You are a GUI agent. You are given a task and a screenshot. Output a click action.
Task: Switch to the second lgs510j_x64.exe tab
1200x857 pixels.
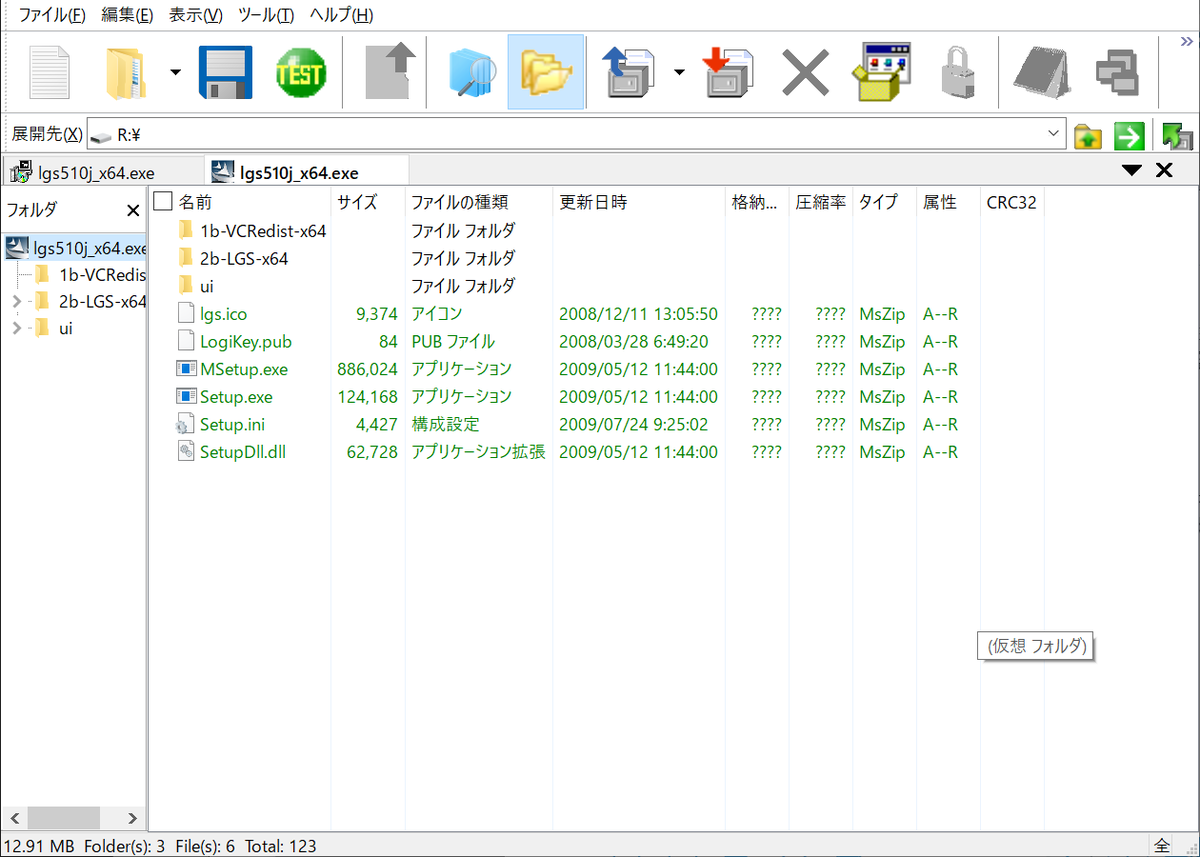(305, 169)
